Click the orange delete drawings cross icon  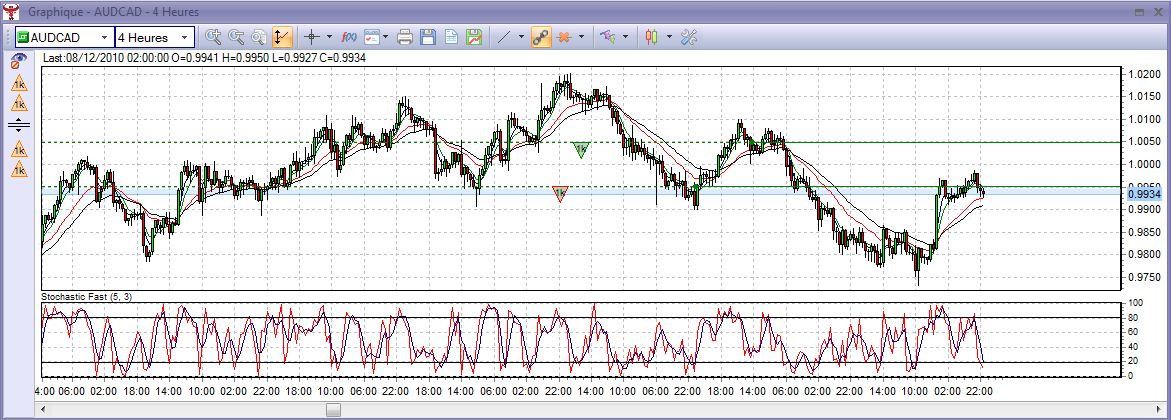coord(564,37)
